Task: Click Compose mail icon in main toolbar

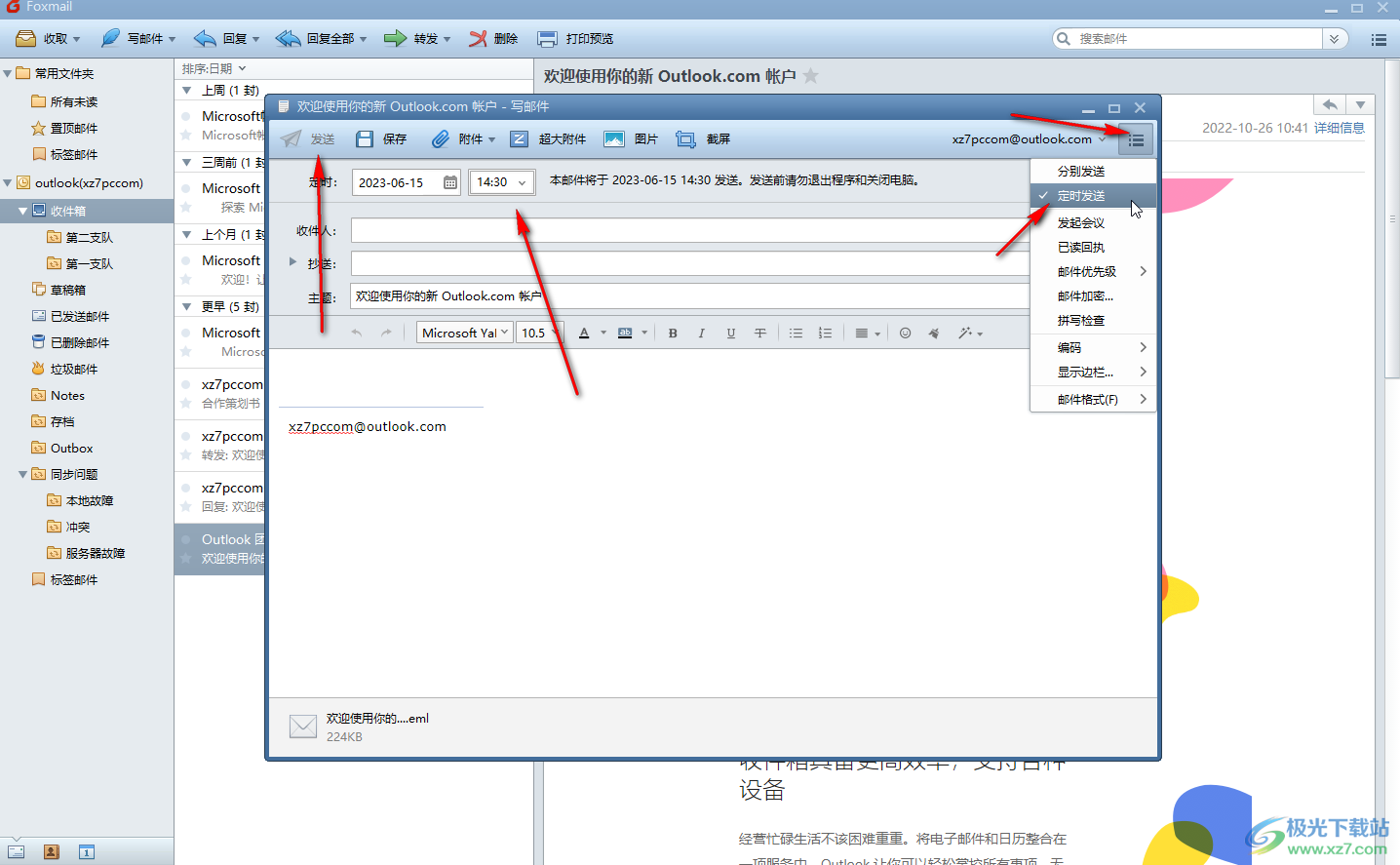Action: 110,39
